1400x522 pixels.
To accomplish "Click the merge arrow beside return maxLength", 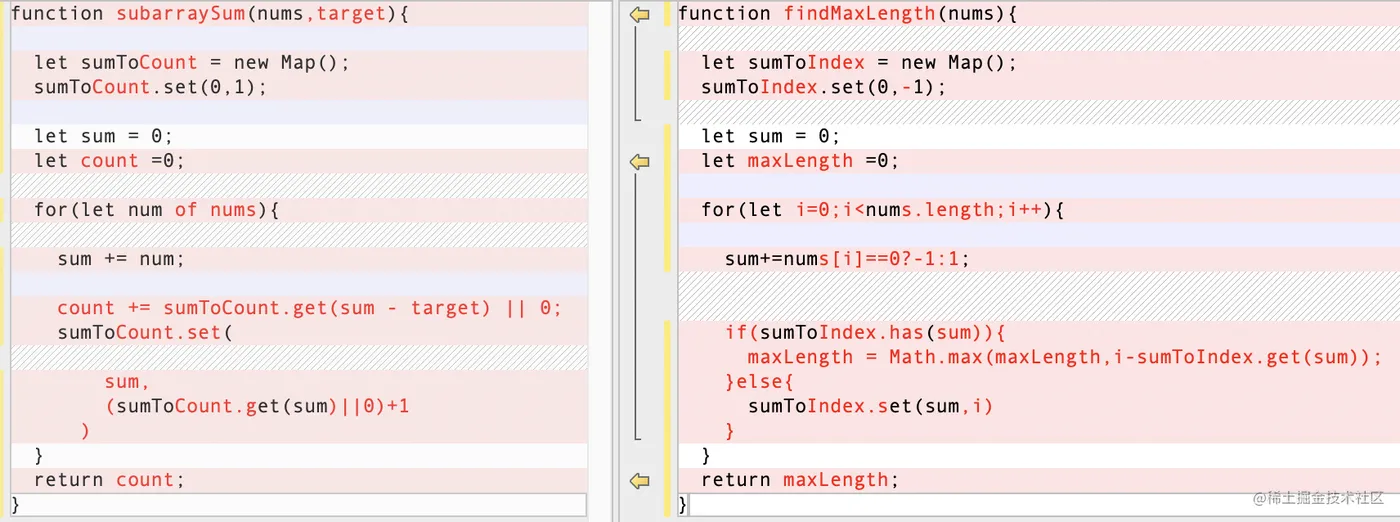I will [640, 481].
